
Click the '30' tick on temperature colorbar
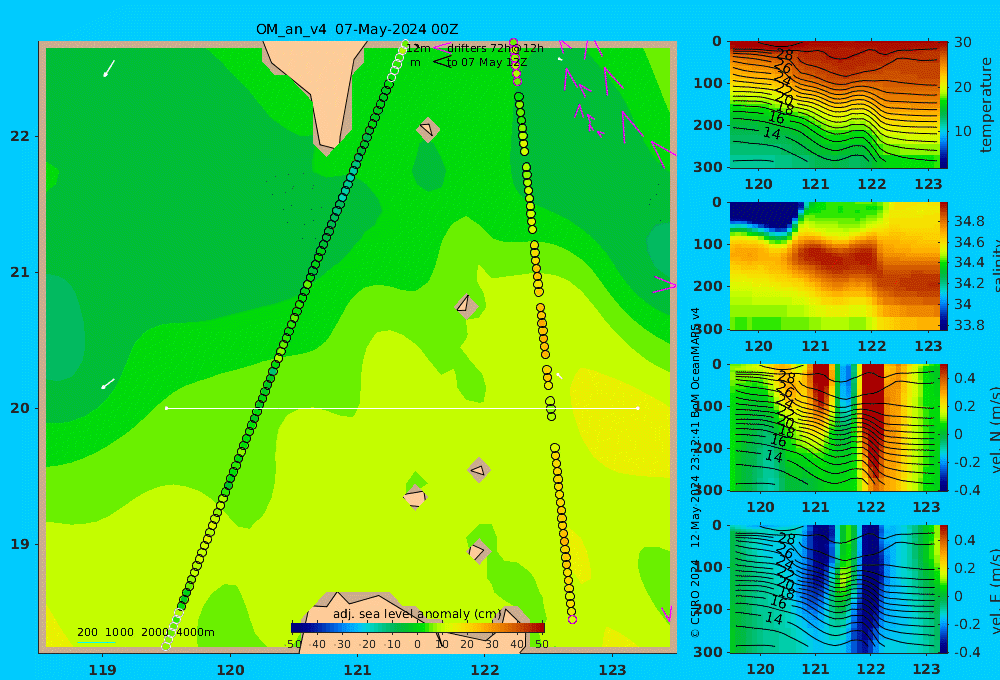point(963,42)
